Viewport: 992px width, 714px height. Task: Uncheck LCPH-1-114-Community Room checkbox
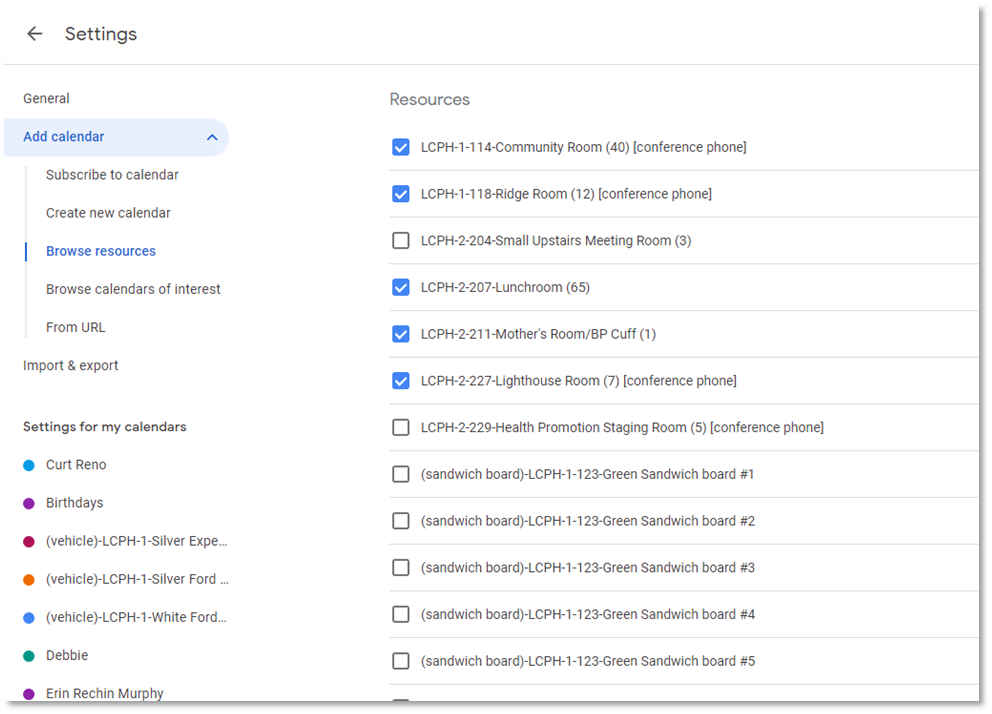coord(401,147)
